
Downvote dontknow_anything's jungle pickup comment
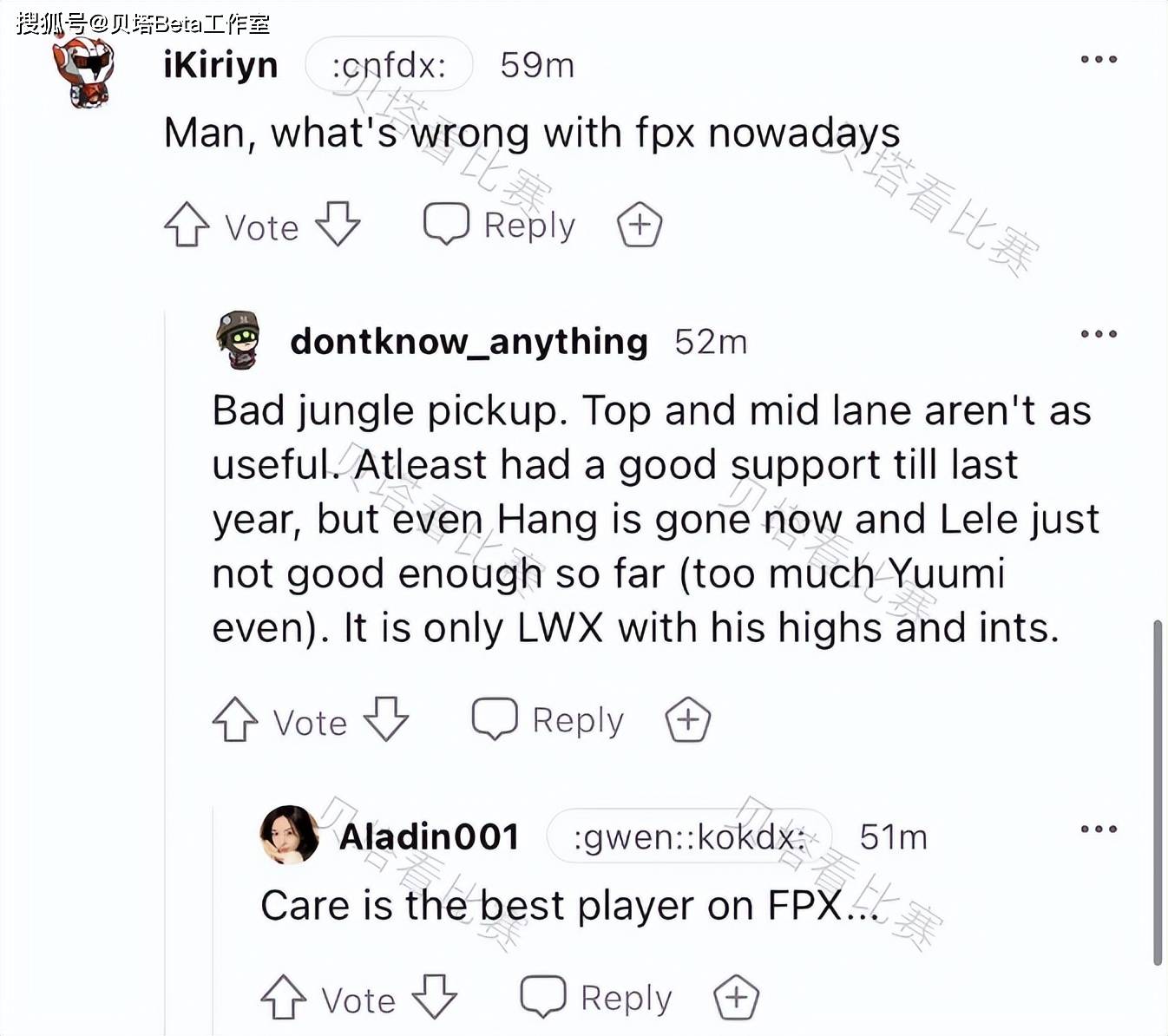386,718
